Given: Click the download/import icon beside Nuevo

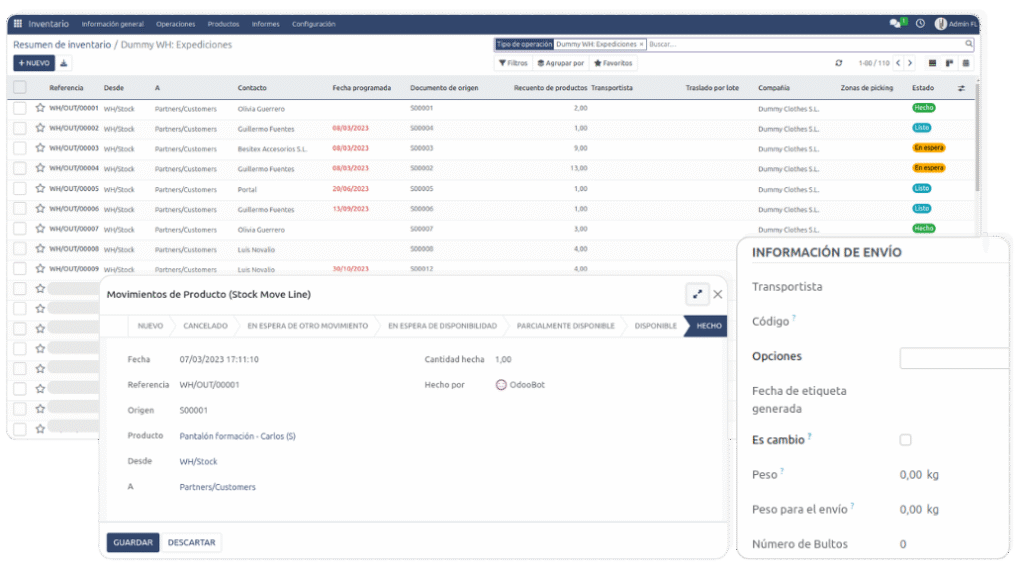Looking at the screenshot, I should pos(64,63).
